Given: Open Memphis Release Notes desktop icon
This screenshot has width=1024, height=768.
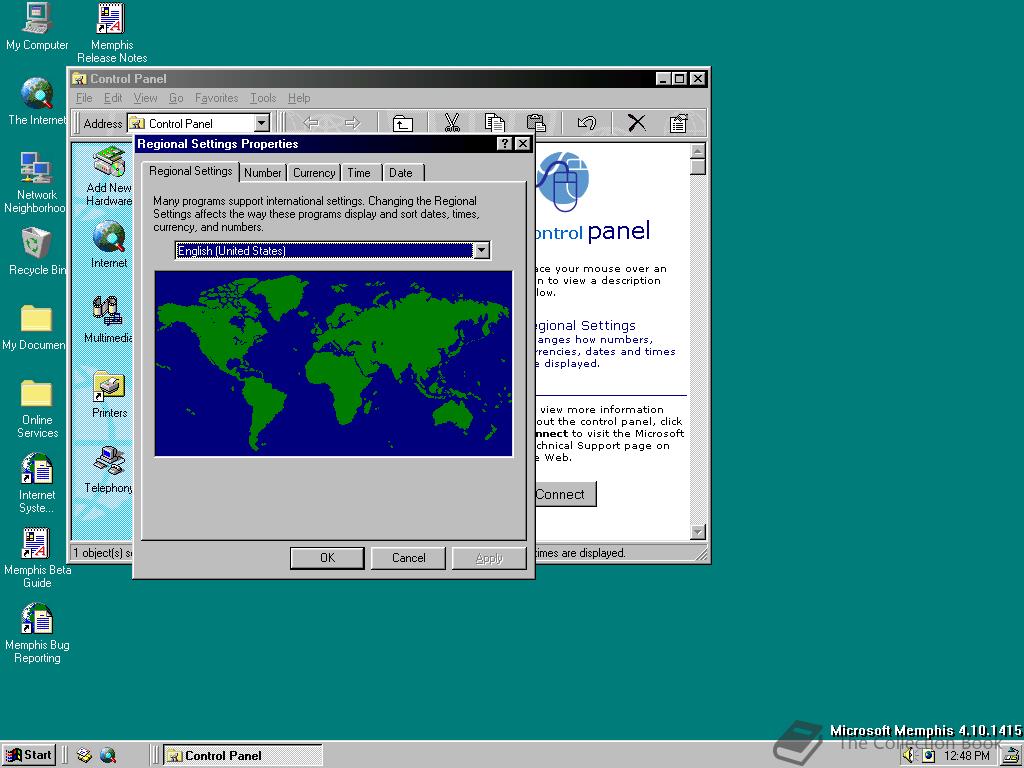Looking at the screenshot, I should [112, 33].
